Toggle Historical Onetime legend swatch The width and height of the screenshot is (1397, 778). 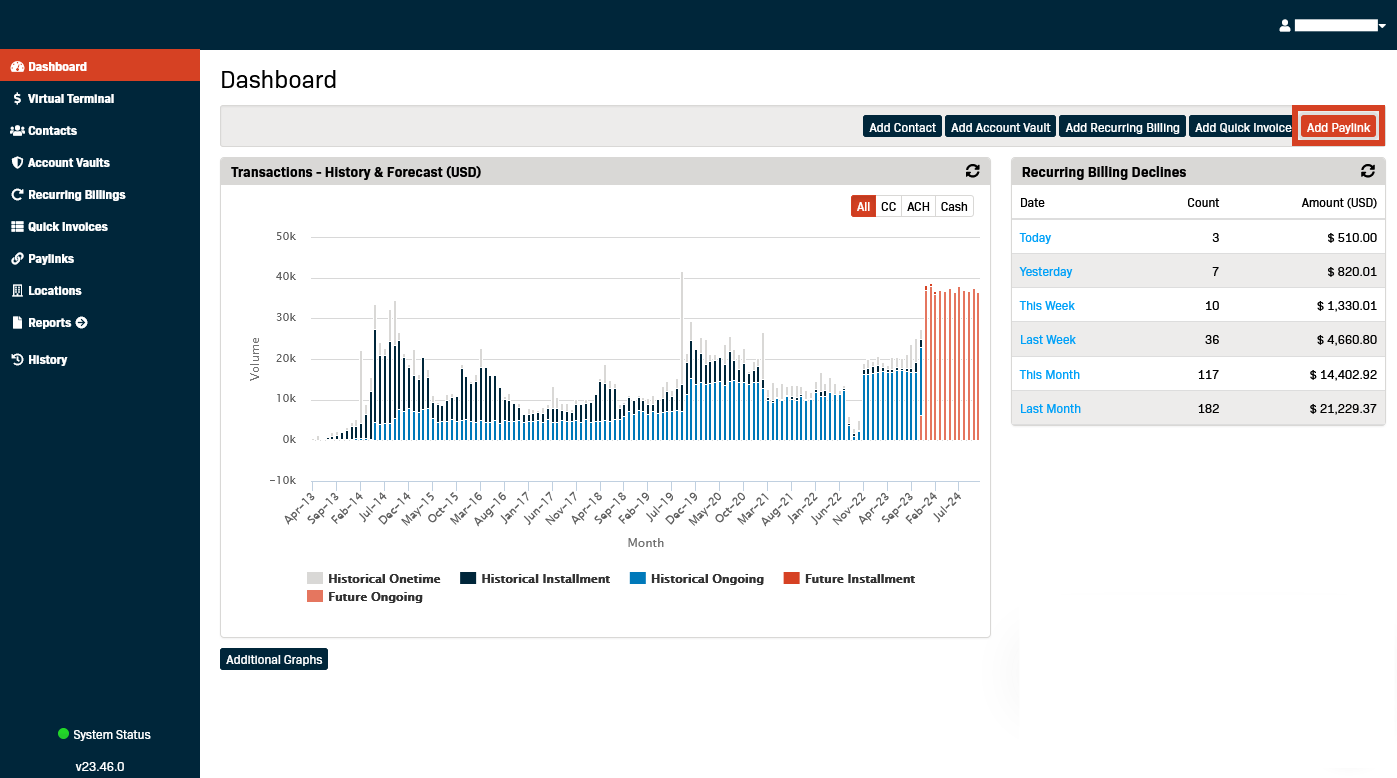click(x=315, y=579)
